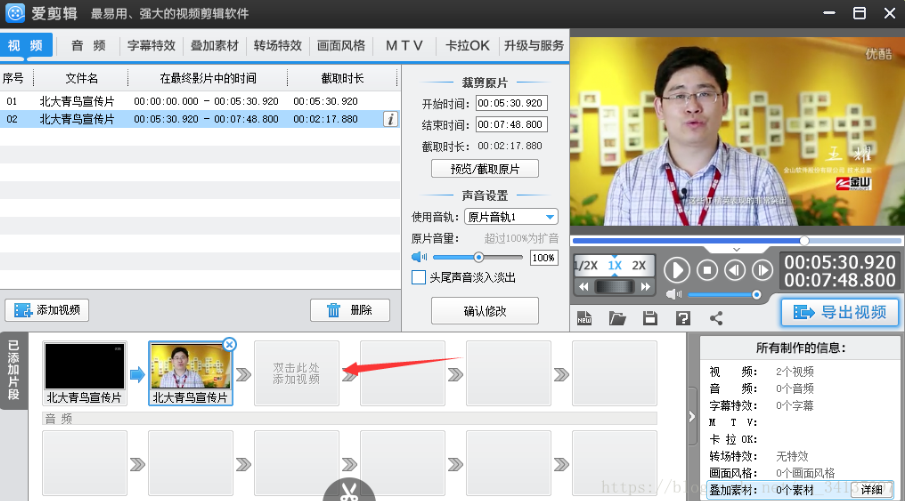This screenshot has width=907, height=501.
Task: Click the 双击此处添加视频 placeholder slot
Action: [296, 373]
